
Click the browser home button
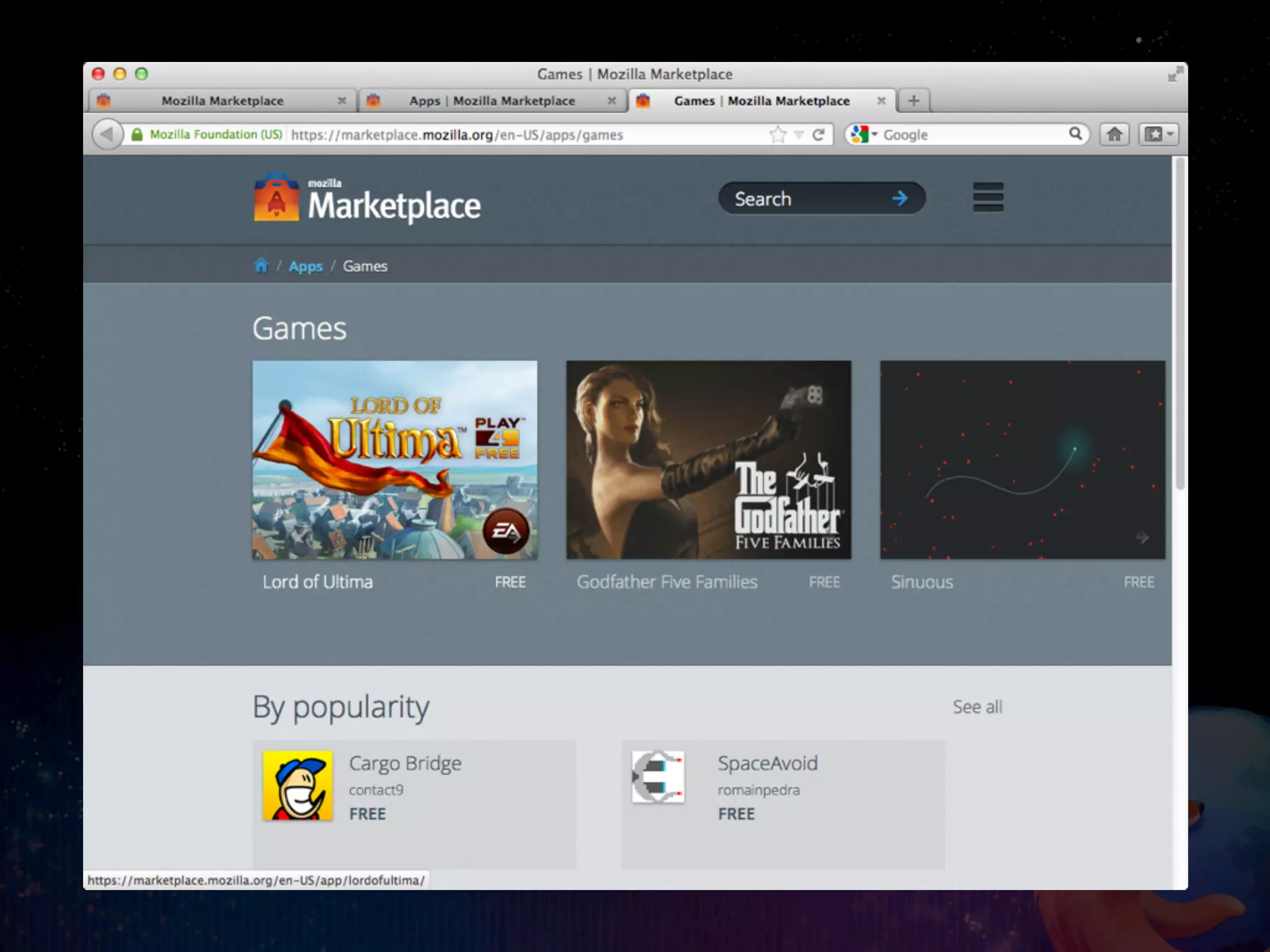pos(1114,134)
